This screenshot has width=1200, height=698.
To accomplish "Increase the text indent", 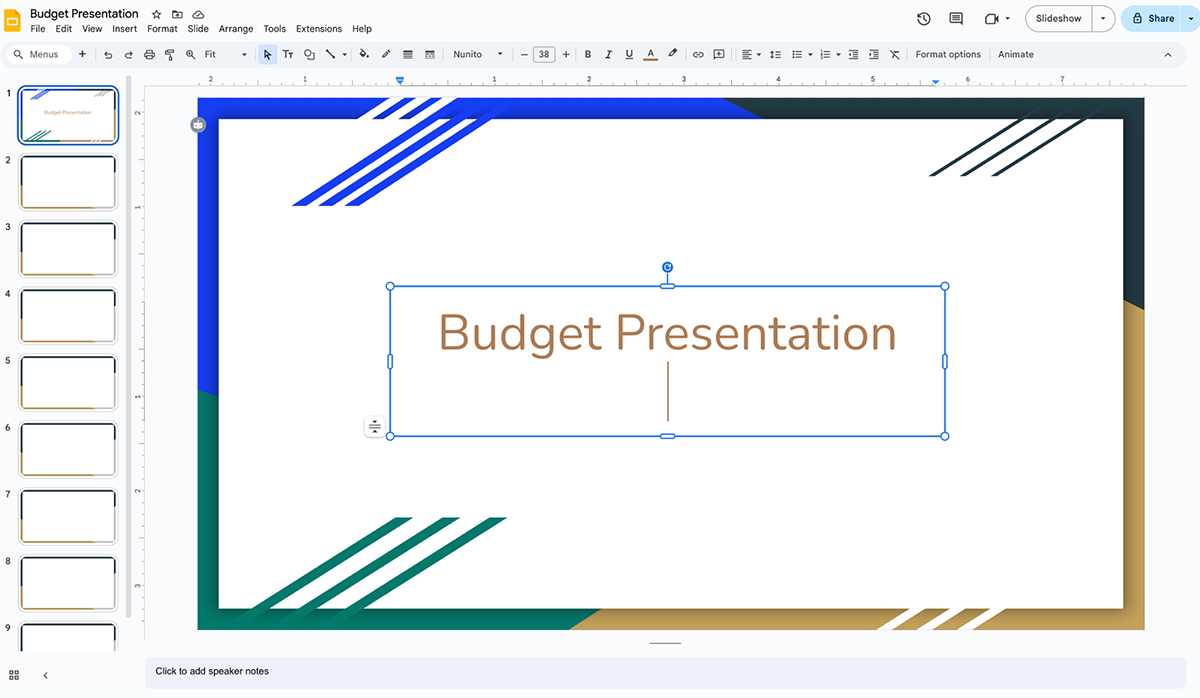I will click(x=874, y=54).
